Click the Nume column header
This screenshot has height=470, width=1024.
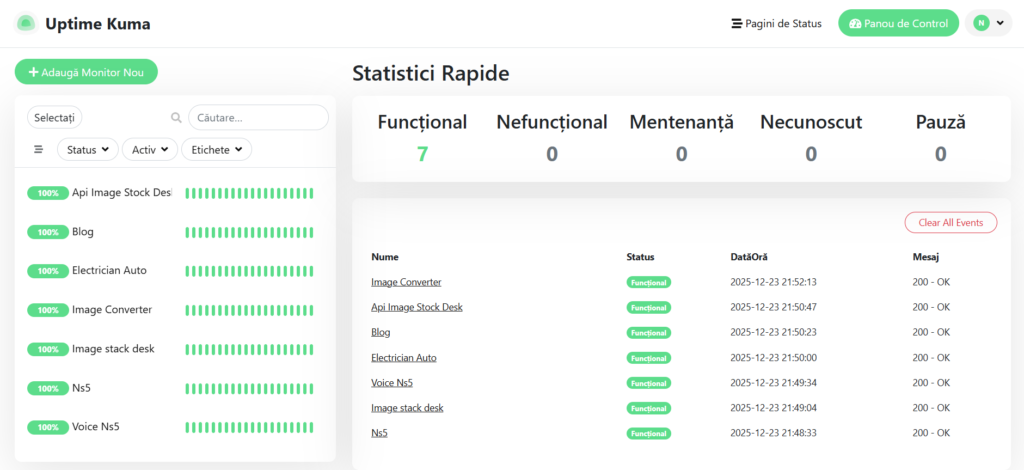coord(385,257)
